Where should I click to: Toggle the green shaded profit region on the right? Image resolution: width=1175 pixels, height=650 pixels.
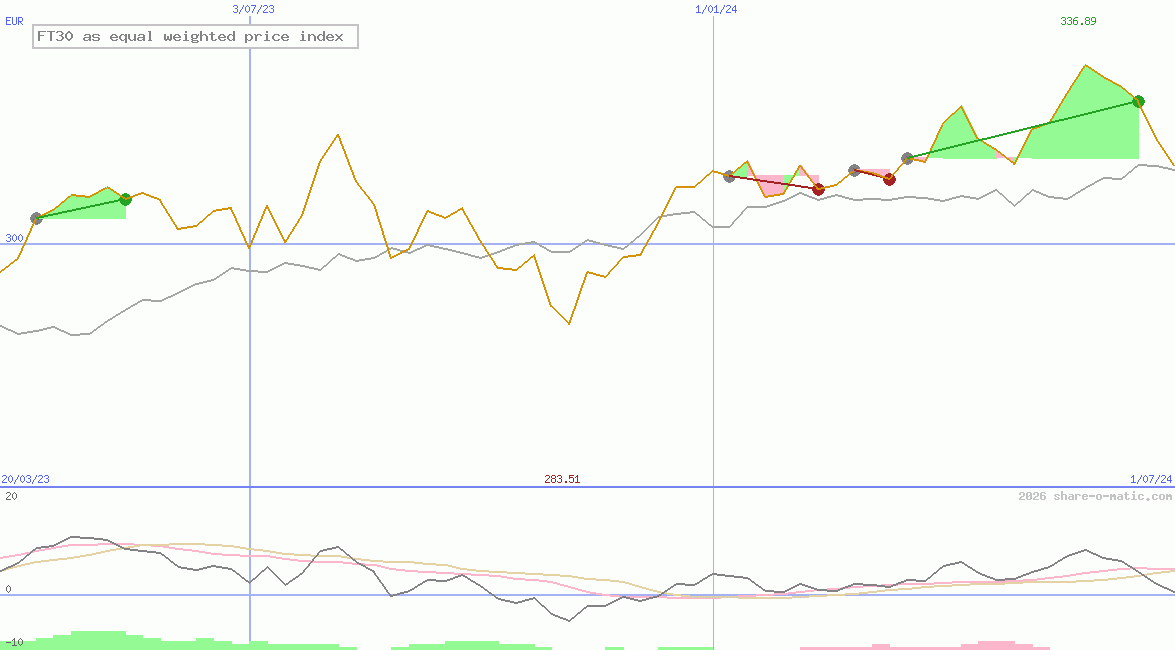1080,130
